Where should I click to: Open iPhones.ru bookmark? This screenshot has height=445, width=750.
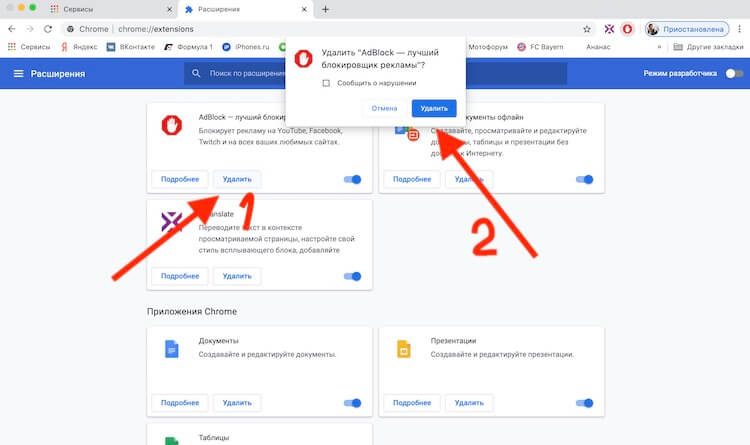point(246,47)
